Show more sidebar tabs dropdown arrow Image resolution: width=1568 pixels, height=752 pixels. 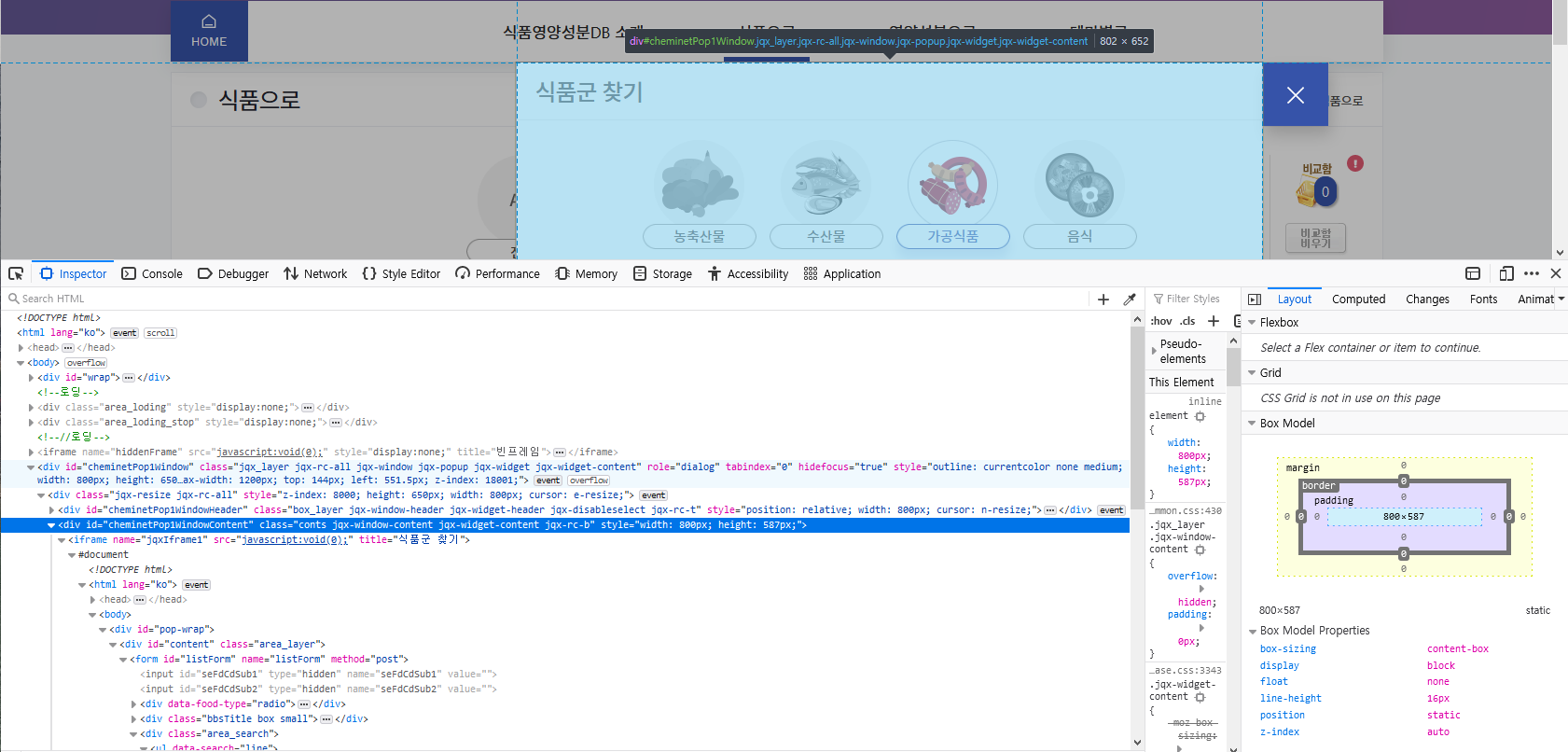click(1561, 299)
